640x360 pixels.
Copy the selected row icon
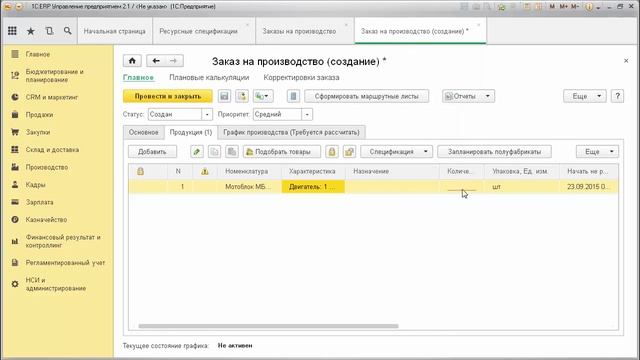click(x=214, y=152)
